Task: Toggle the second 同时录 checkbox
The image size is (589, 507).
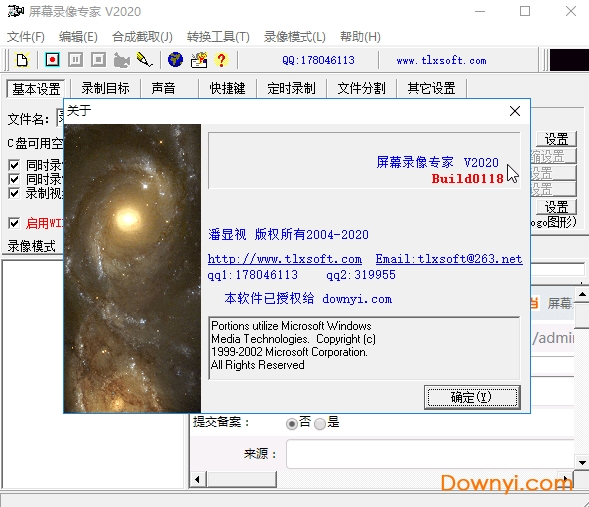Action: 14,179
